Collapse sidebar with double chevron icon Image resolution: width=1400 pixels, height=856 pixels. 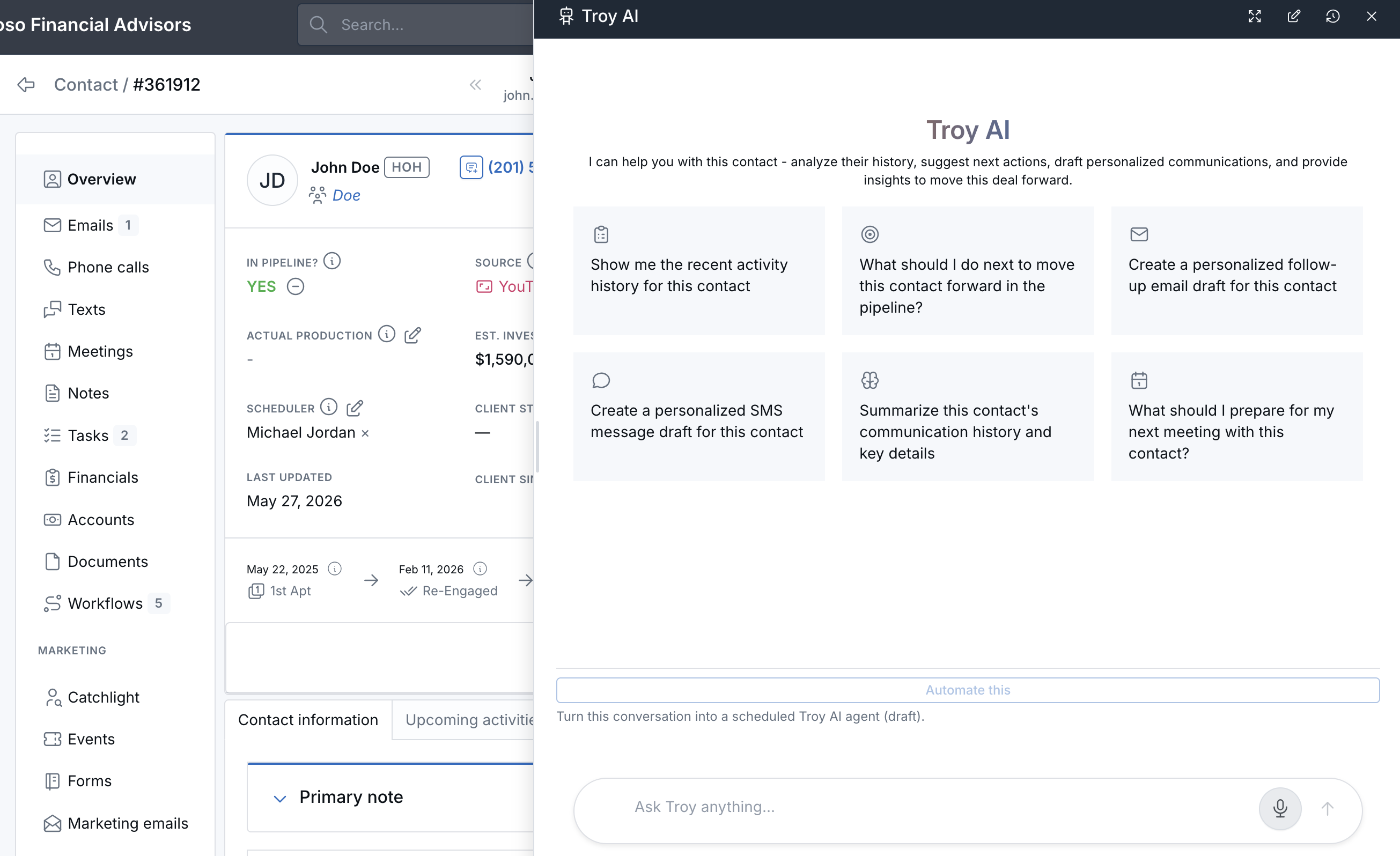pos(475,85)
